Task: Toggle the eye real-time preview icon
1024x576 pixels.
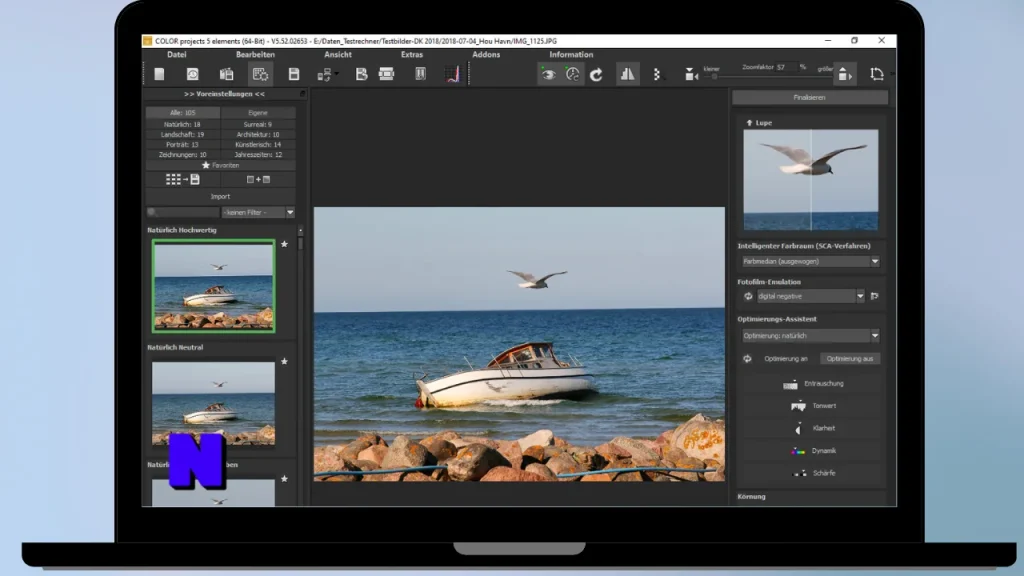Action: pyautogui.click(x=549, y=74)
